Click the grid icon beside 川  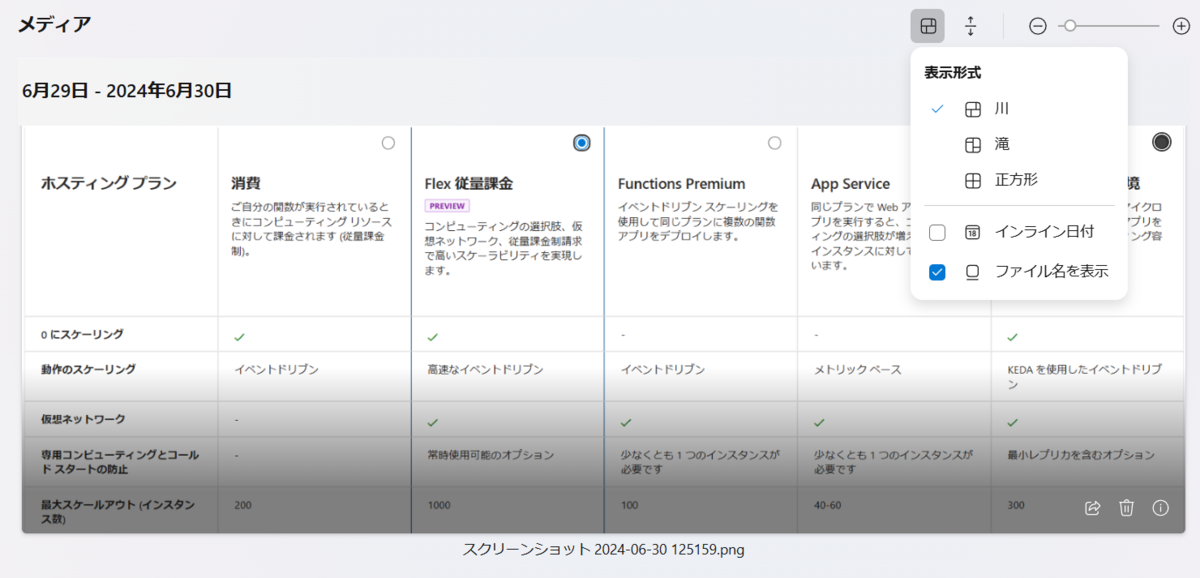click(x=972, y=109)
